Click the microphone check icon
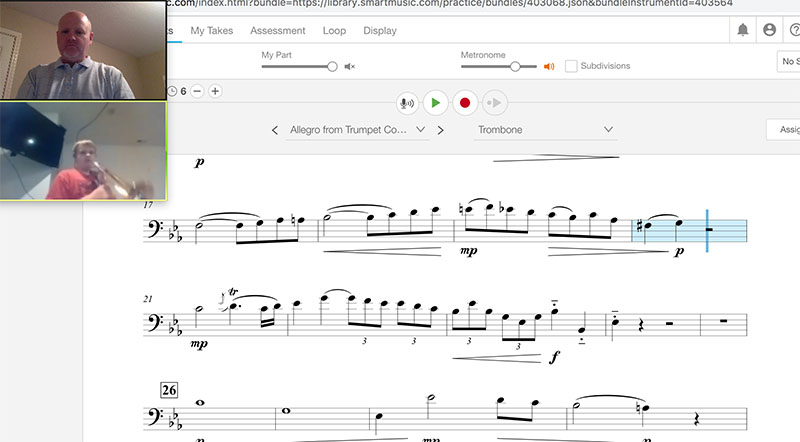The height and width of the screenshot is (442, 800). click(407, 102)
